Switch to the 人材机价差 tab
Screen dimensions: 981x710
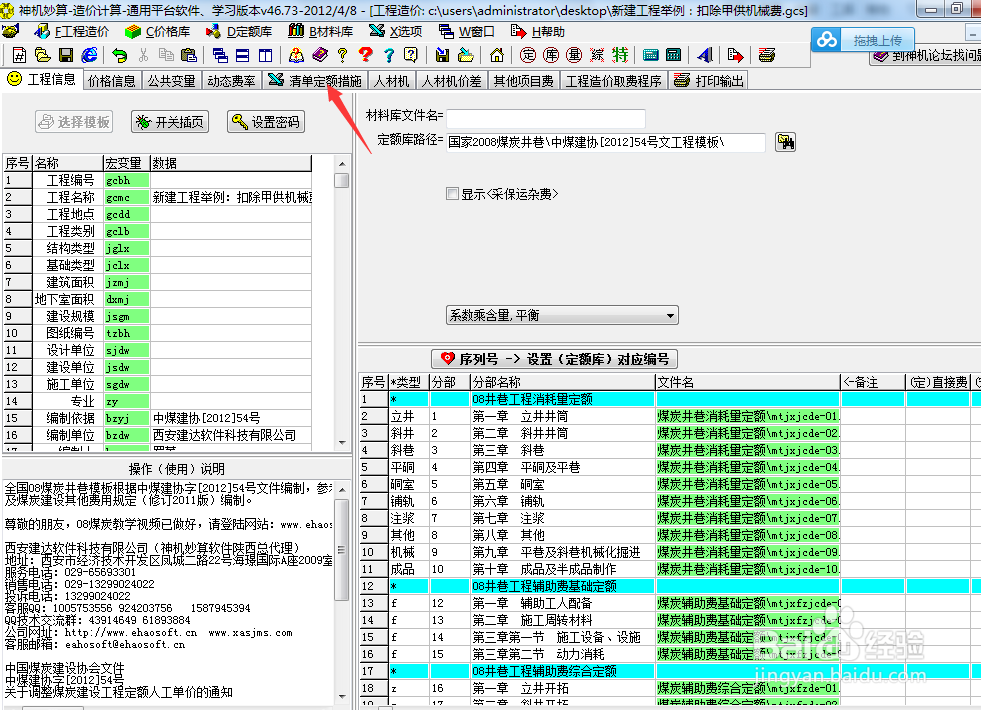452,81
